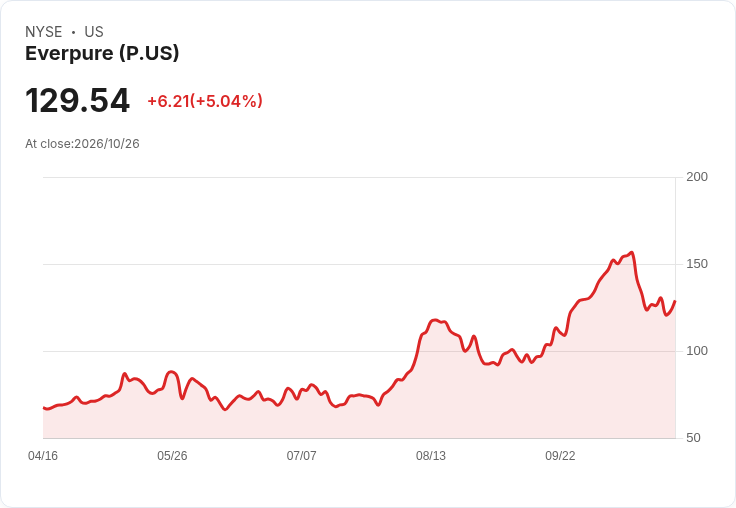Click the 129.54 current price
Screen dimensions: 736x508
77,100
